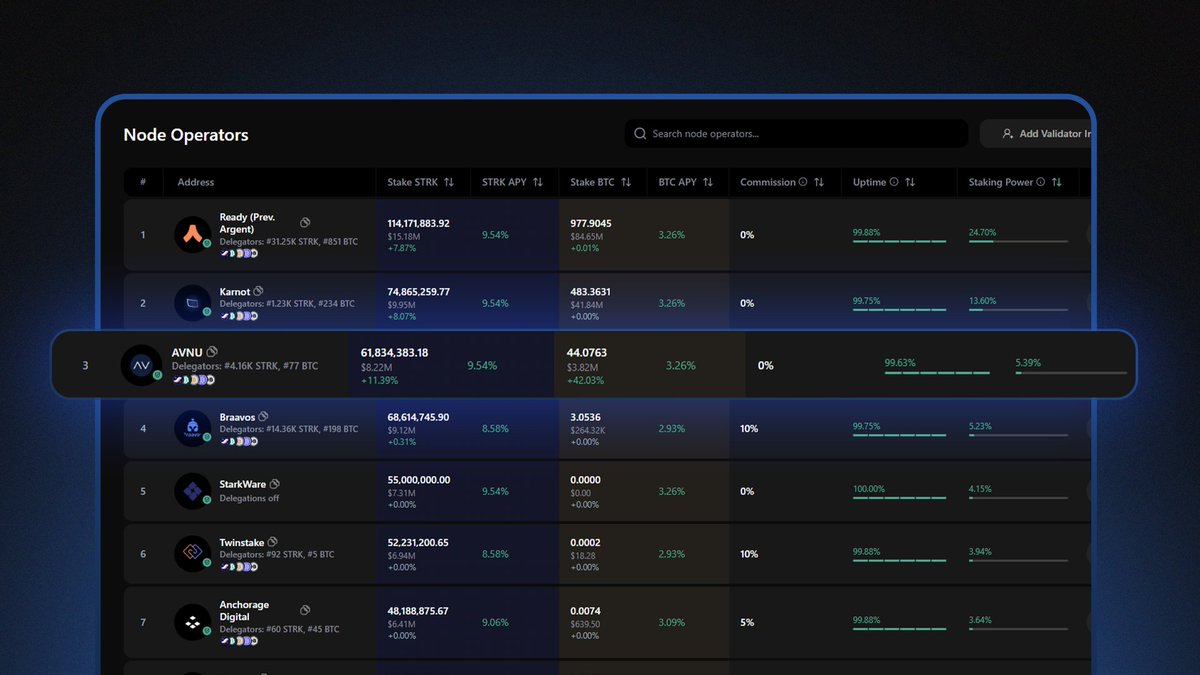Click BTC stake value 483.3631

pos(591,292)
